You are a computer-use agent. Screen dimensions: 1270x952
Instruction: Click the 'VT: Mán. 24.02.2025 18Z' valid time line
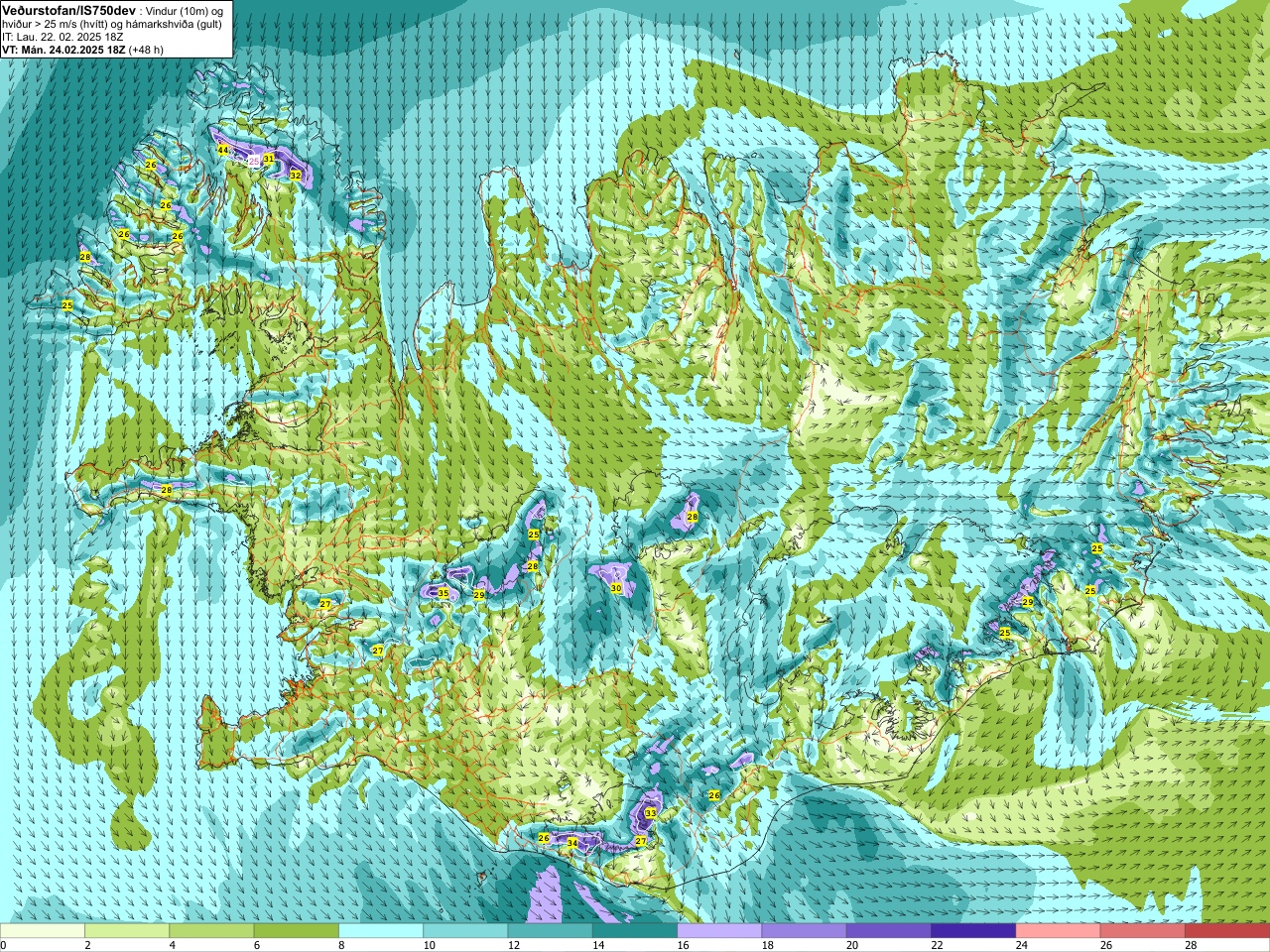coord(63,50)
